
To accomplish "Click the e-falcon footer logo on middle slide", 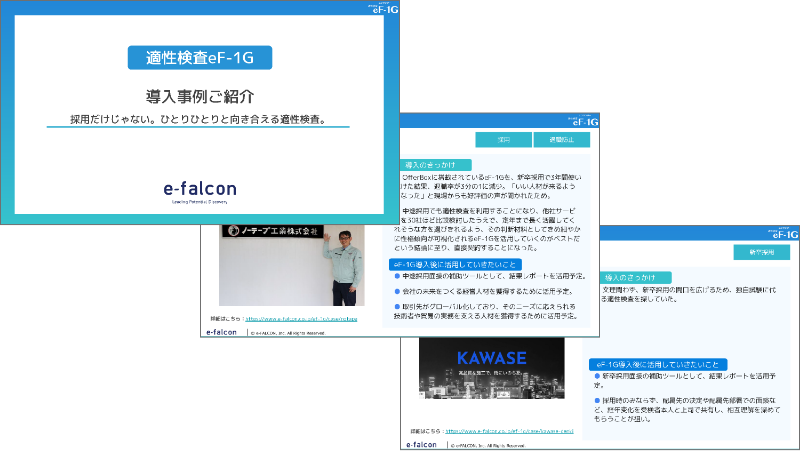I will point(222,331).
